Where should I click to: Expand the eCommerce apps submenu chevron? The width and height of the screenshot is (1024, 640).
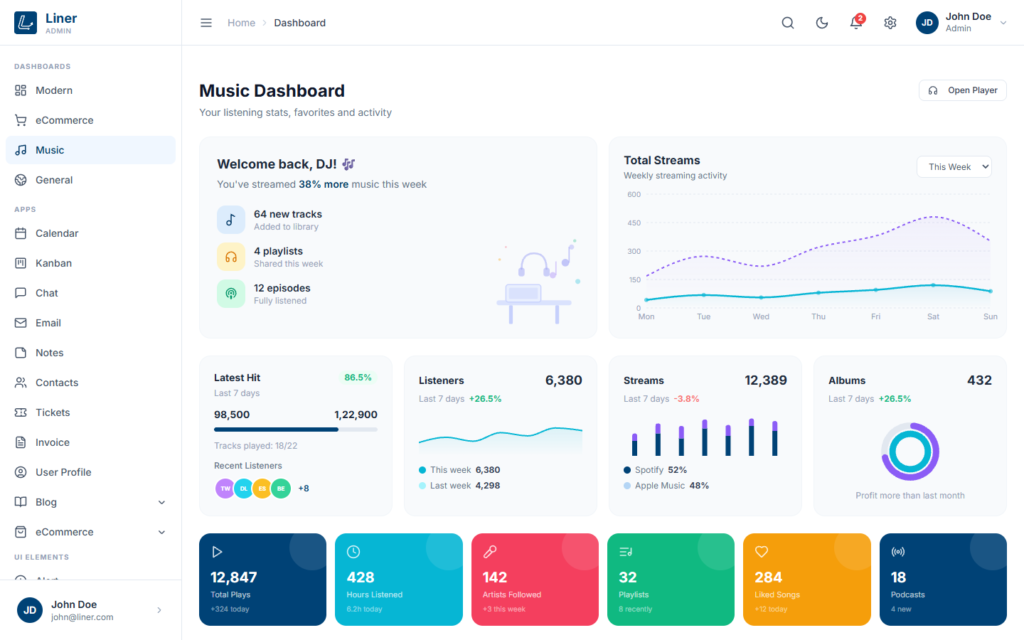tap(161, 532)
